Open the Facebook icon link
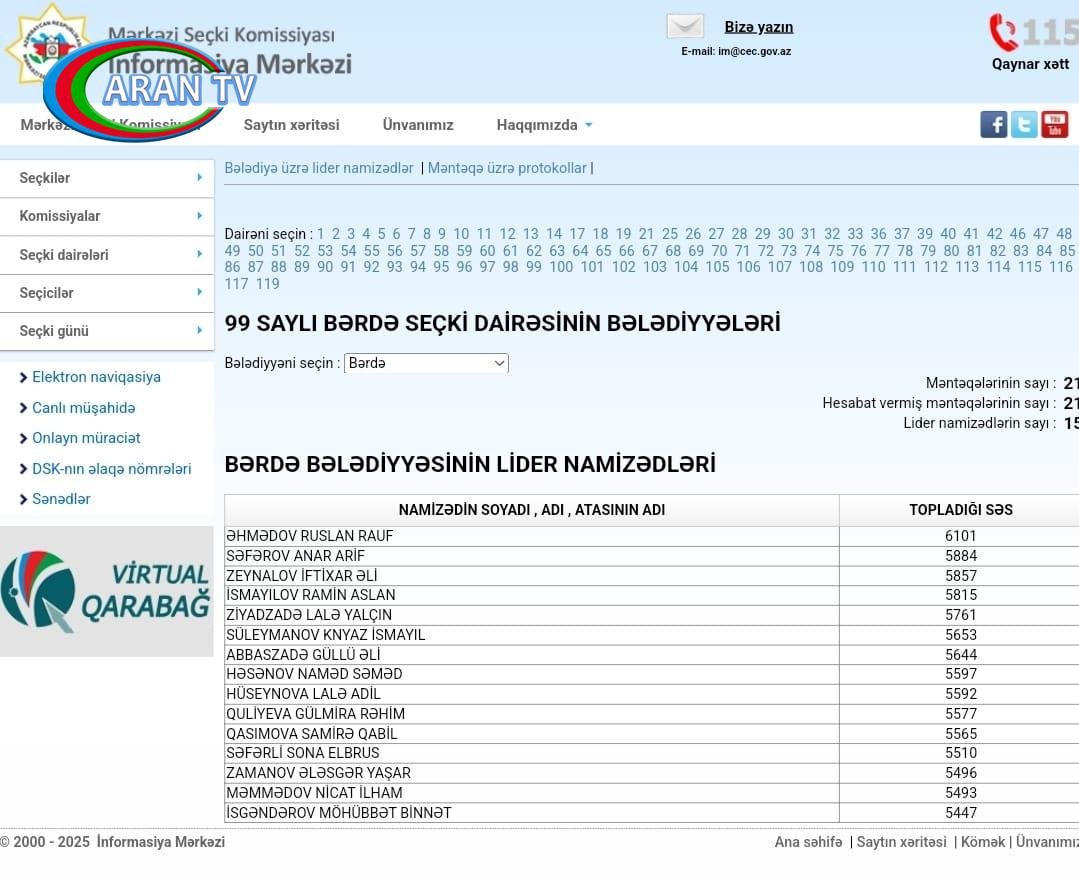Viewport: 1079px width, 879px height. click(993, 125)
